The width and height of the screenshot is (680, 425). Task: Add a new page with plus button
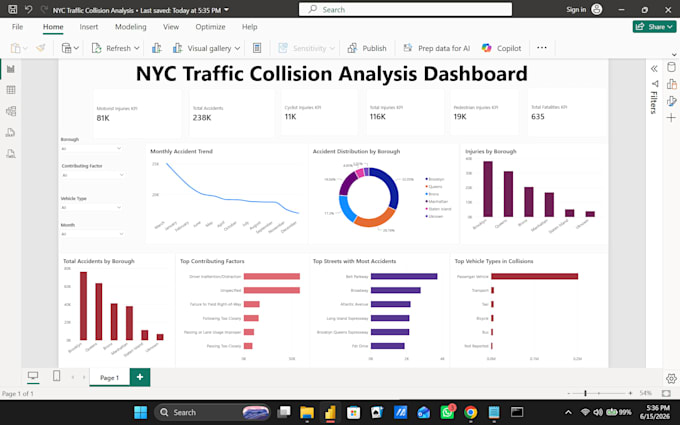pyautogui.click(x=140, y=377)
